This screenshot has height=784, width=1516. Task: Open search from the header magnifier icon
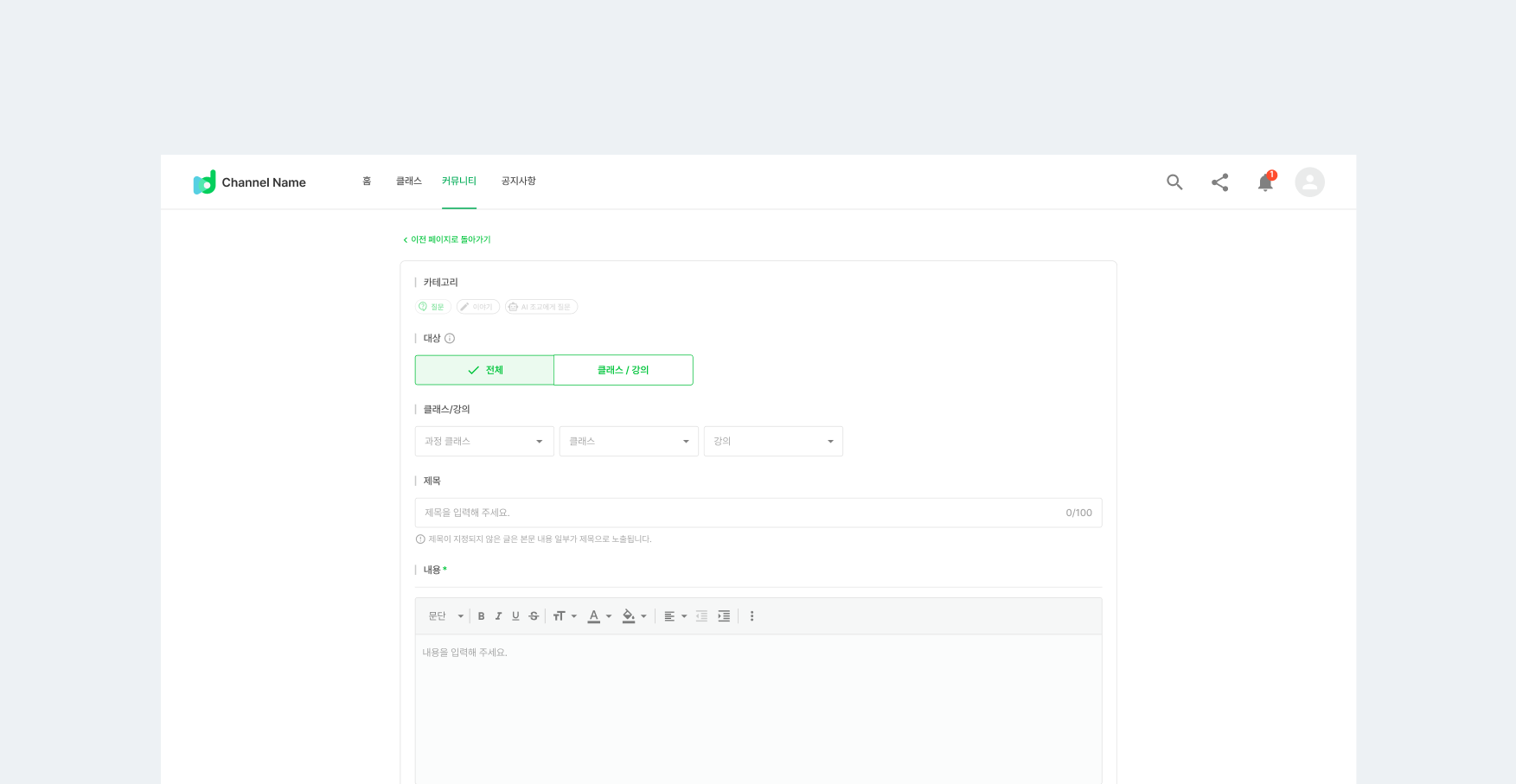coord(1174,182)
